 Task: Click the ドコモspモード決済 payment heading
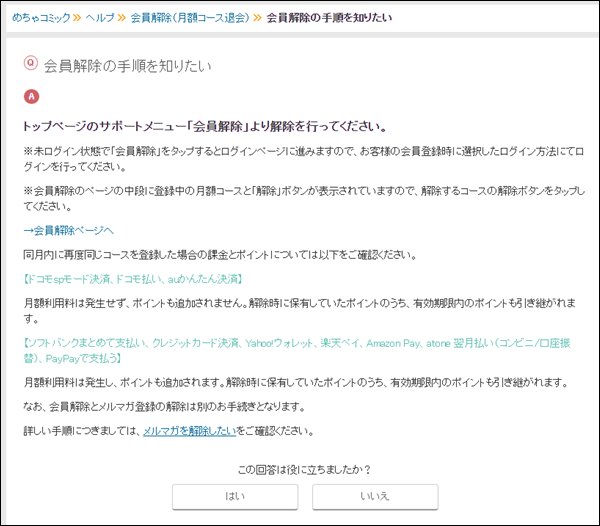click(133, 279)
